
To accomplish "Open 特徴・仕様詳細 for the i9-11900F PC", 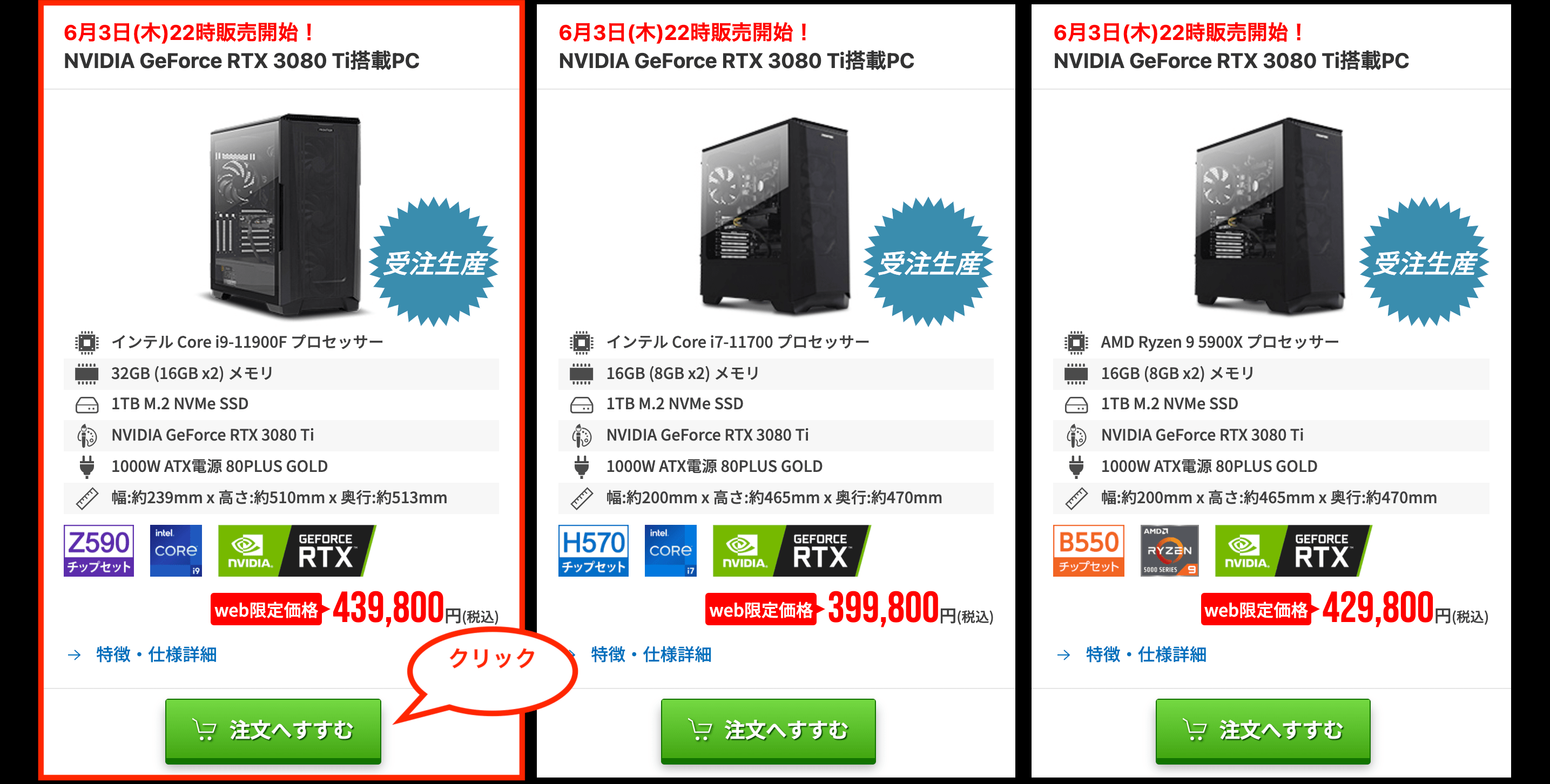I will 156,654.
